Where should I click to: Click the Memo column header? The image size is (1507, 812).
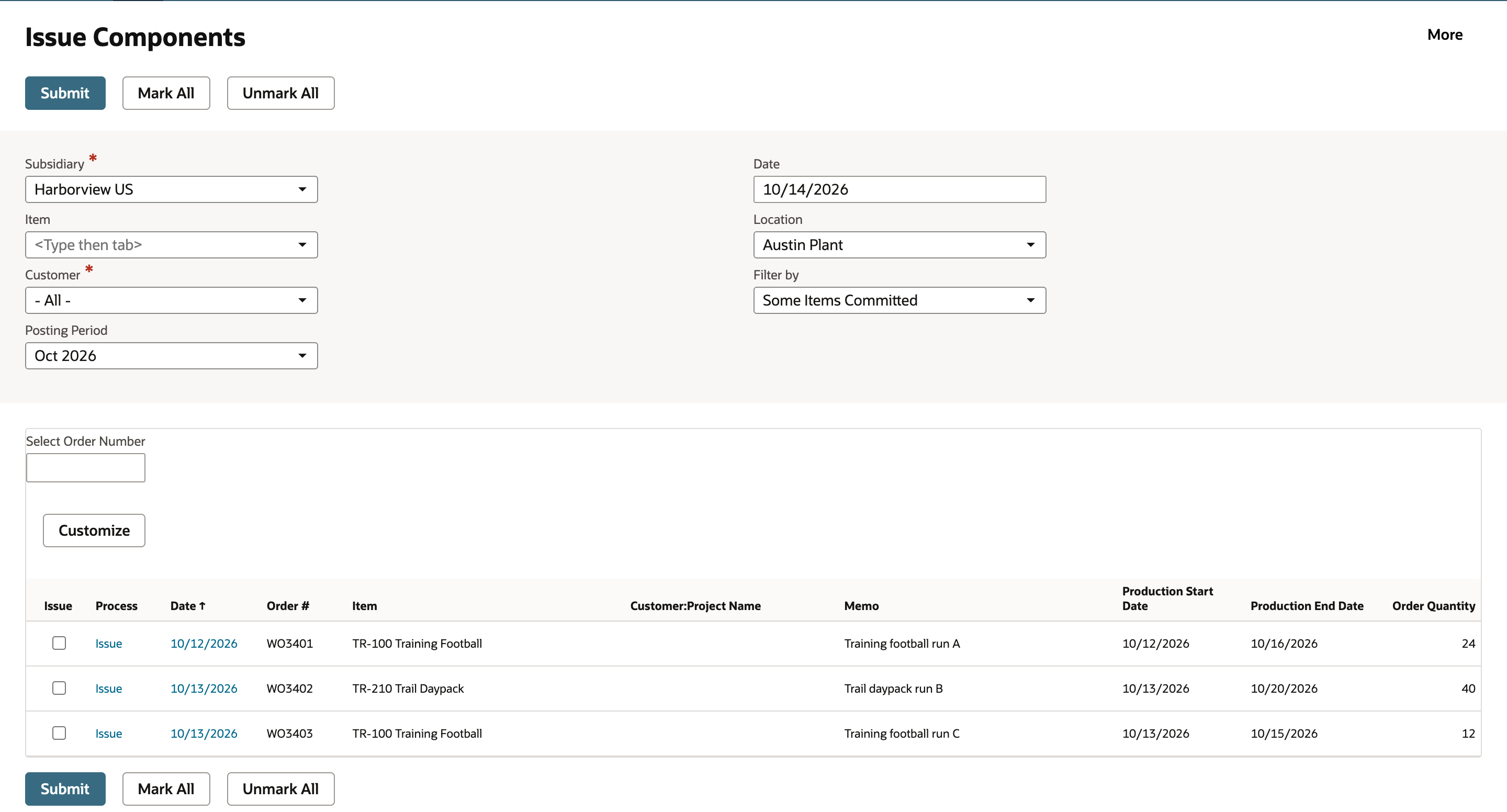(x=861, y=606)
